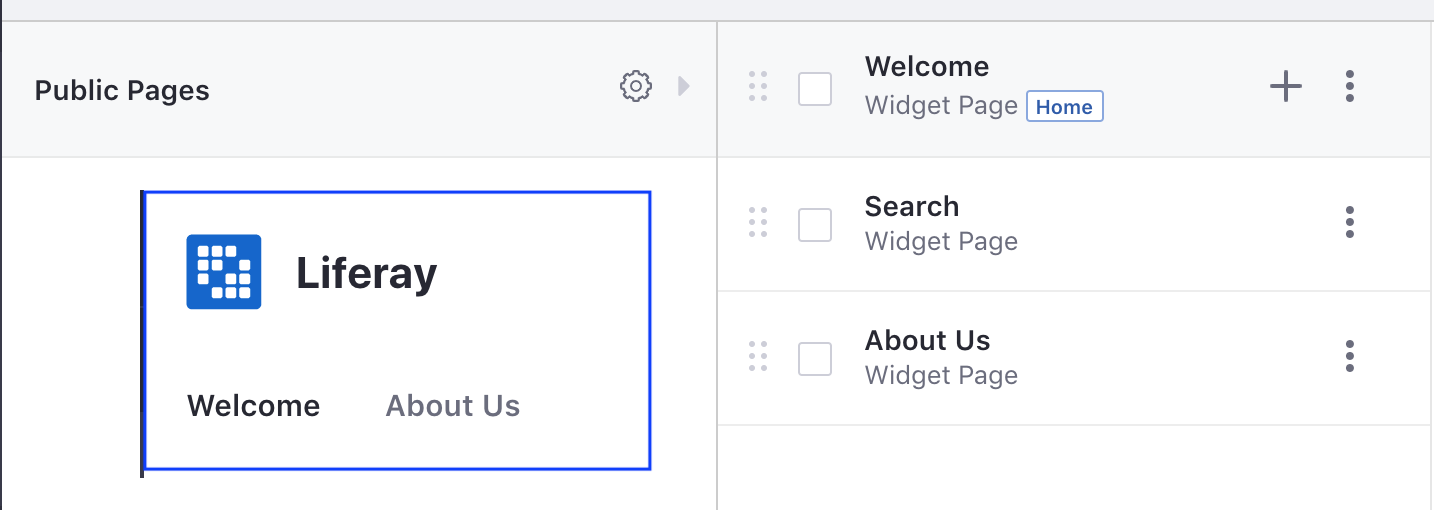Select Welcome tab in preview navigation
Image resolution: width=1434 pixels, height=510 pixels.
pyautogui.click(x=254, y=406)
